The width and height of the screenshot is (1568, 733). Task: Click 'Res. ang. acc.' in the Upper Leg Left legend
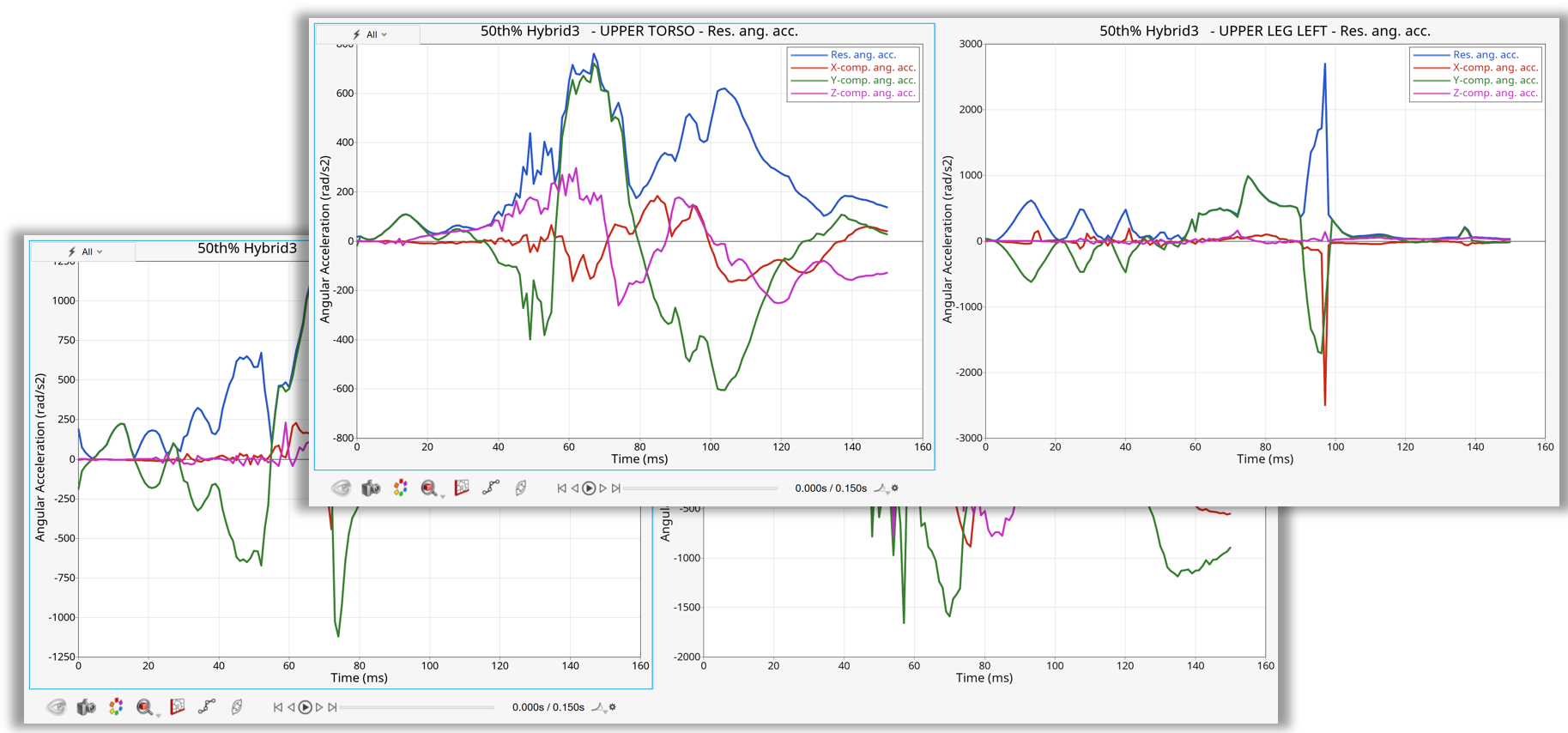point(1486,55)
